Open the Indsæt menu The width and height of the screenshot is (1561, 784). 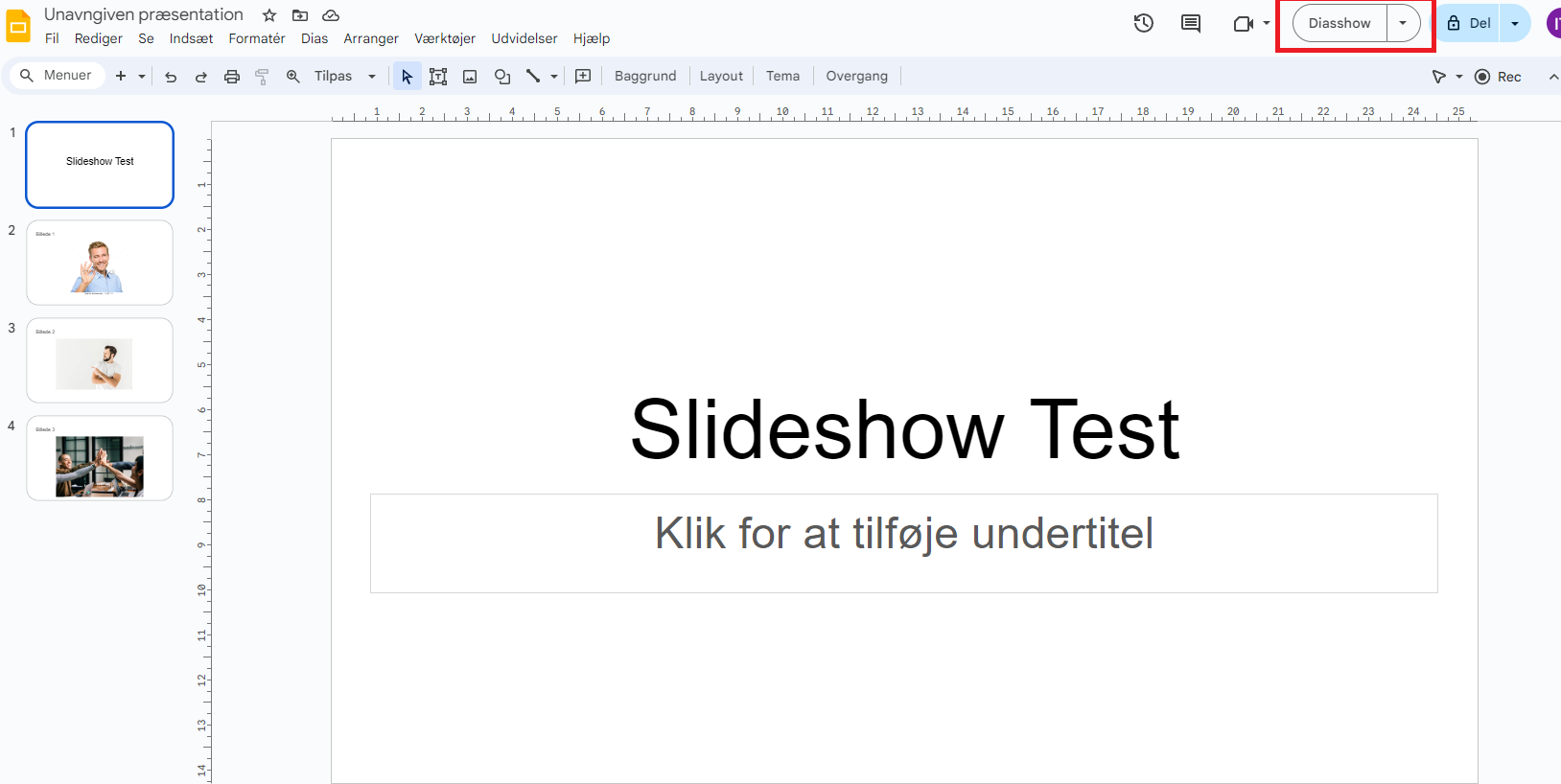pos(191,38)
